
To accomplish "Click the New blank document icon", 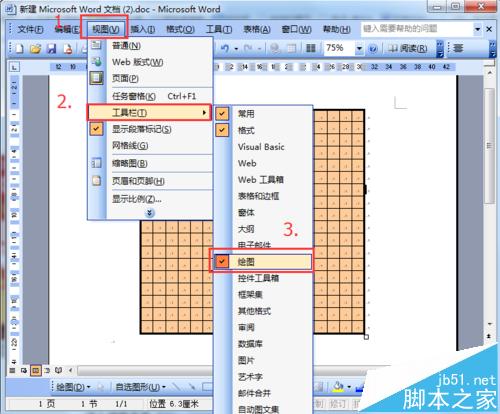I will (19, 49).
